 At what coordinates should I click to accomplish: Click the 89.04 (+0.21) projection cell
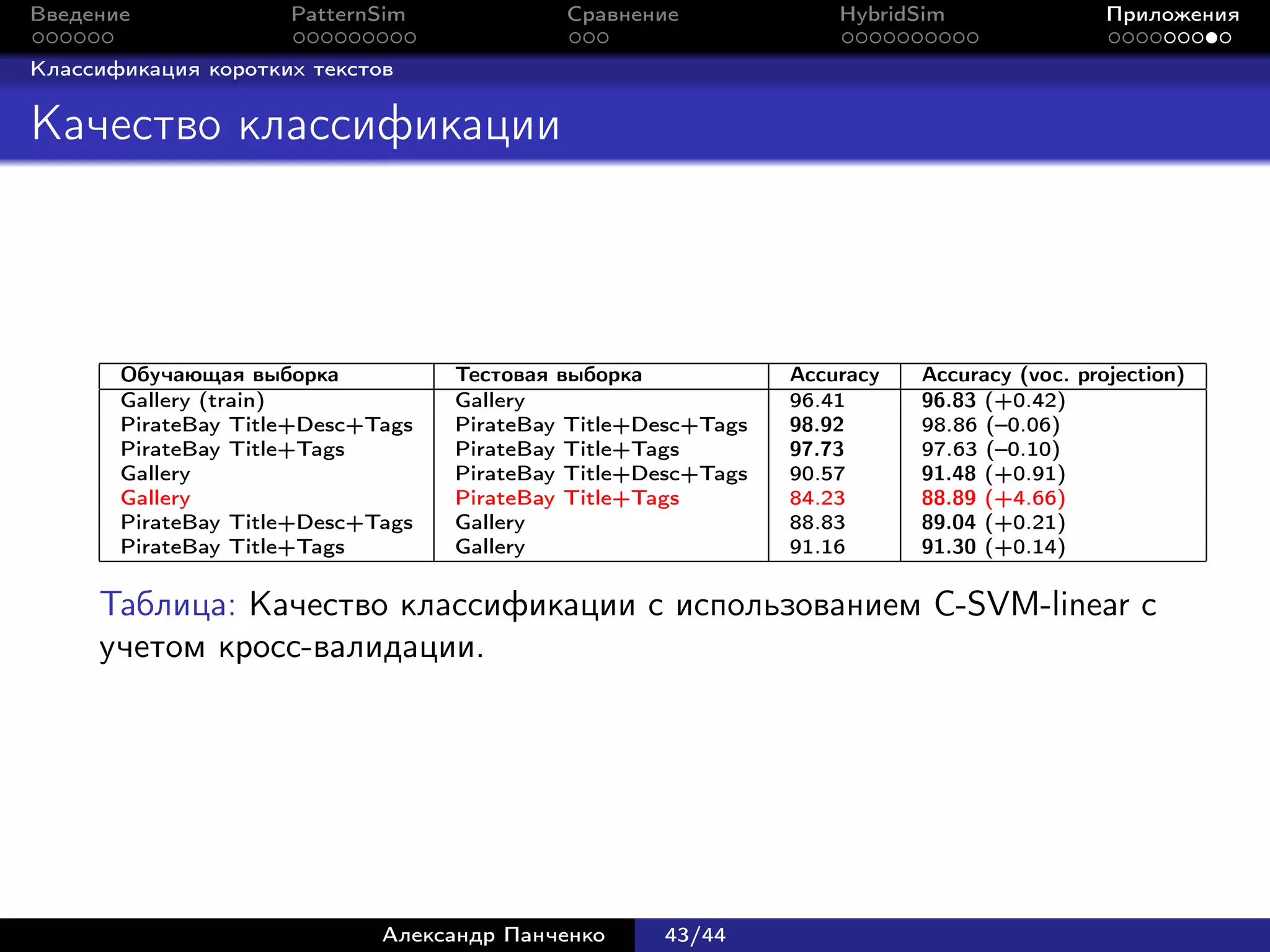(x=993, y=522)
